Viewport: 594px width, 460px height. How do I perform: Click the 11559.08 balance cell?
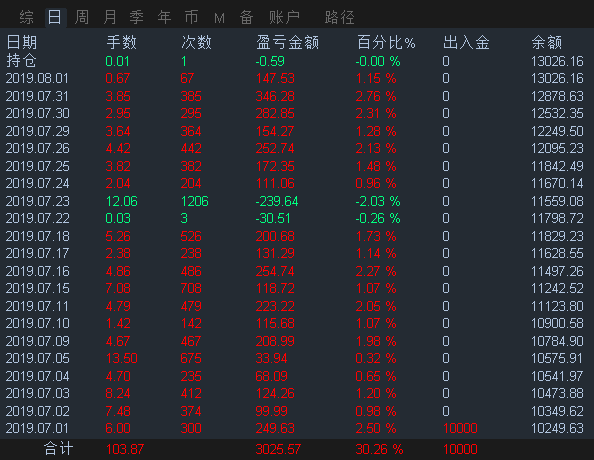[x=557, y=201]
